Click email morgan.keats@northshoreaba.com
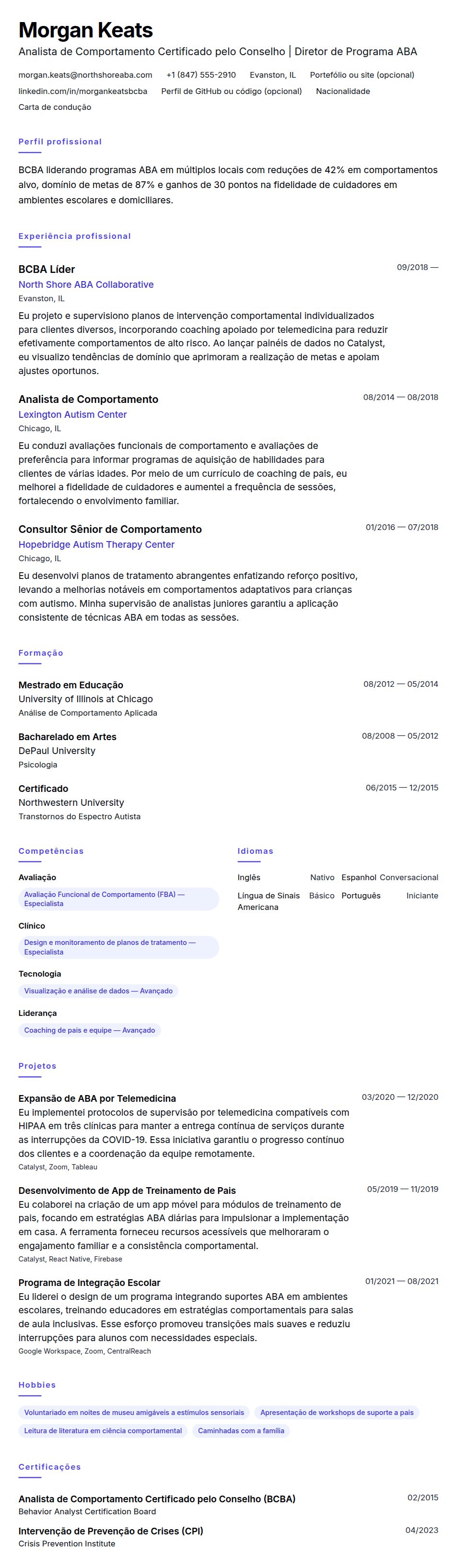The width and height of the screenshot is (457, 1568). [x=85, y=75]
